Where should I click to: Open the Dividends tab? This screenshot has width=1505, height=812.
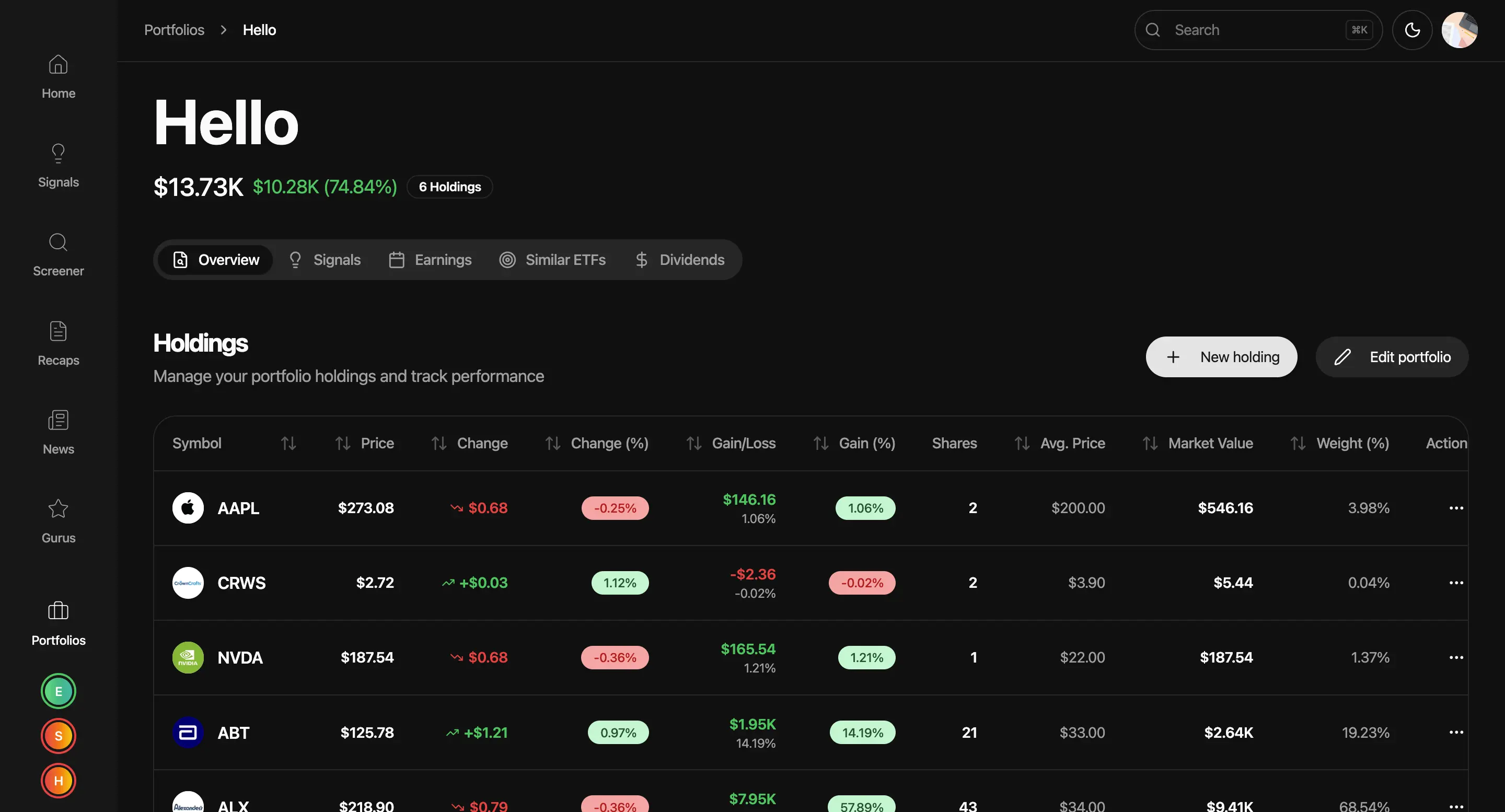click(680, 259)
